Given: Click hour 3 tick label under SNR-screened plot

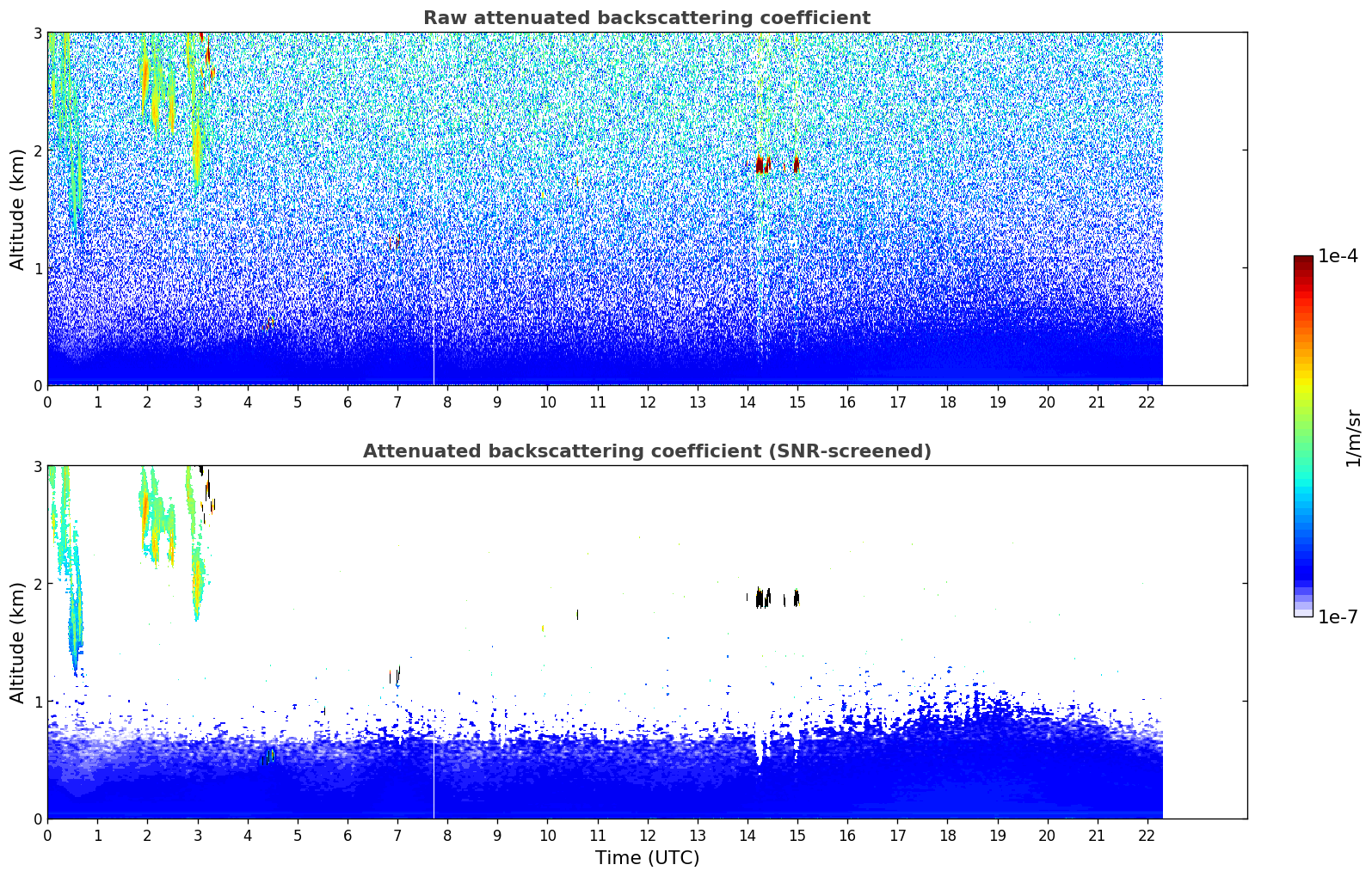Looking at the screenshot, I should point(198,835).
